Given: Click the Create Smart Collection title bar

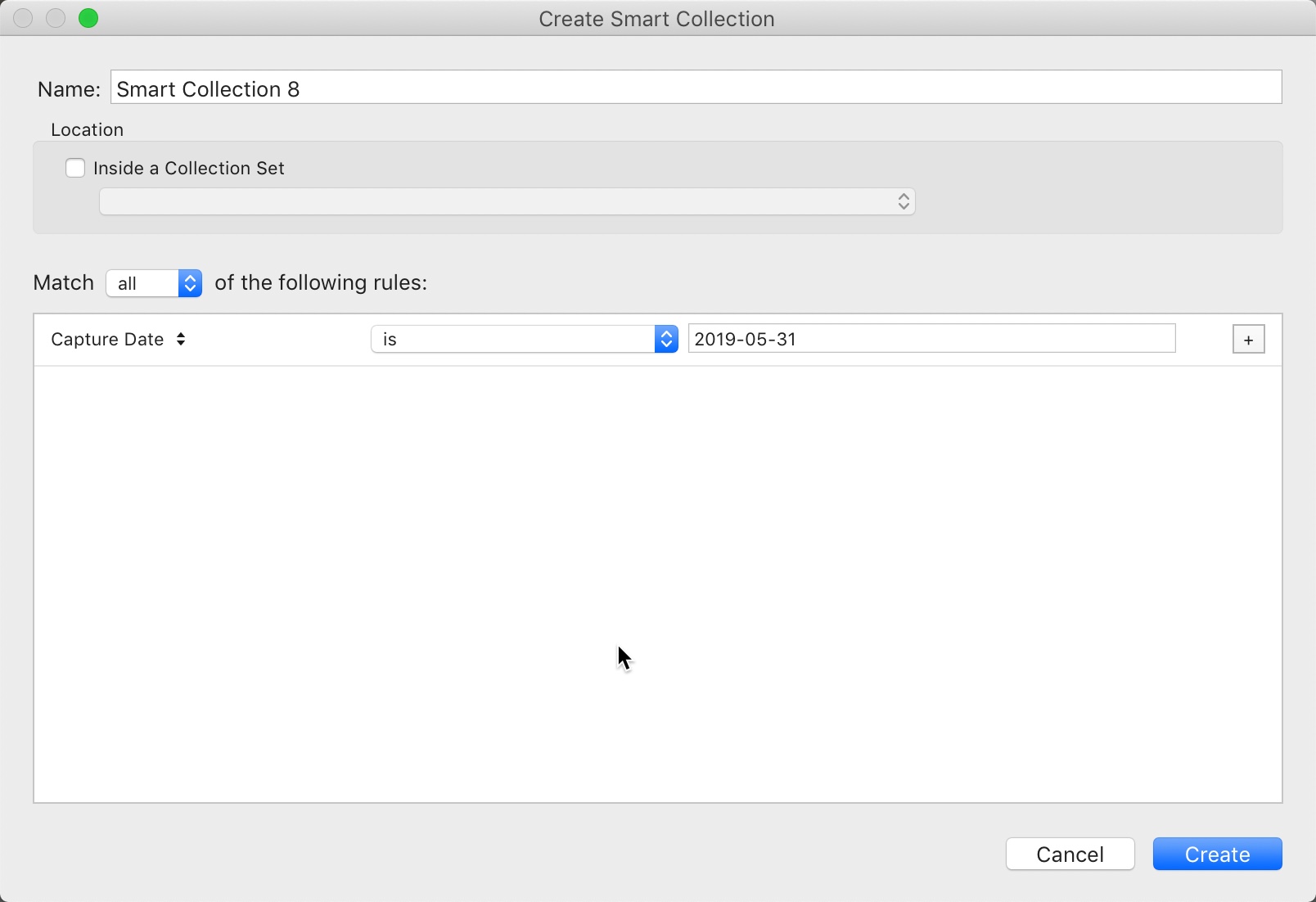Looking at the screenshot, I should (657, 19).
